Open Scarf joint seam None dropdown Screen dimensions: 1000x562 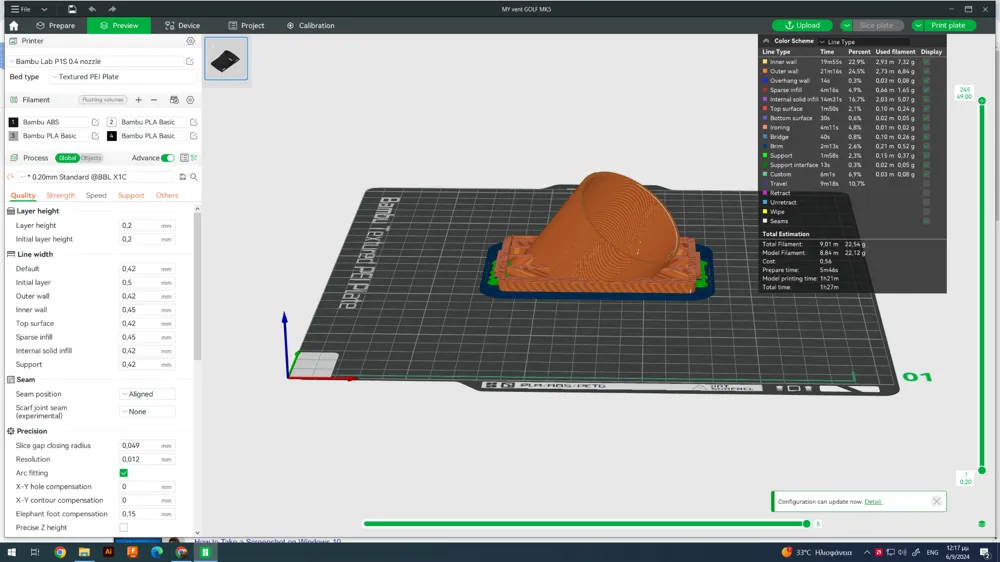147,411
